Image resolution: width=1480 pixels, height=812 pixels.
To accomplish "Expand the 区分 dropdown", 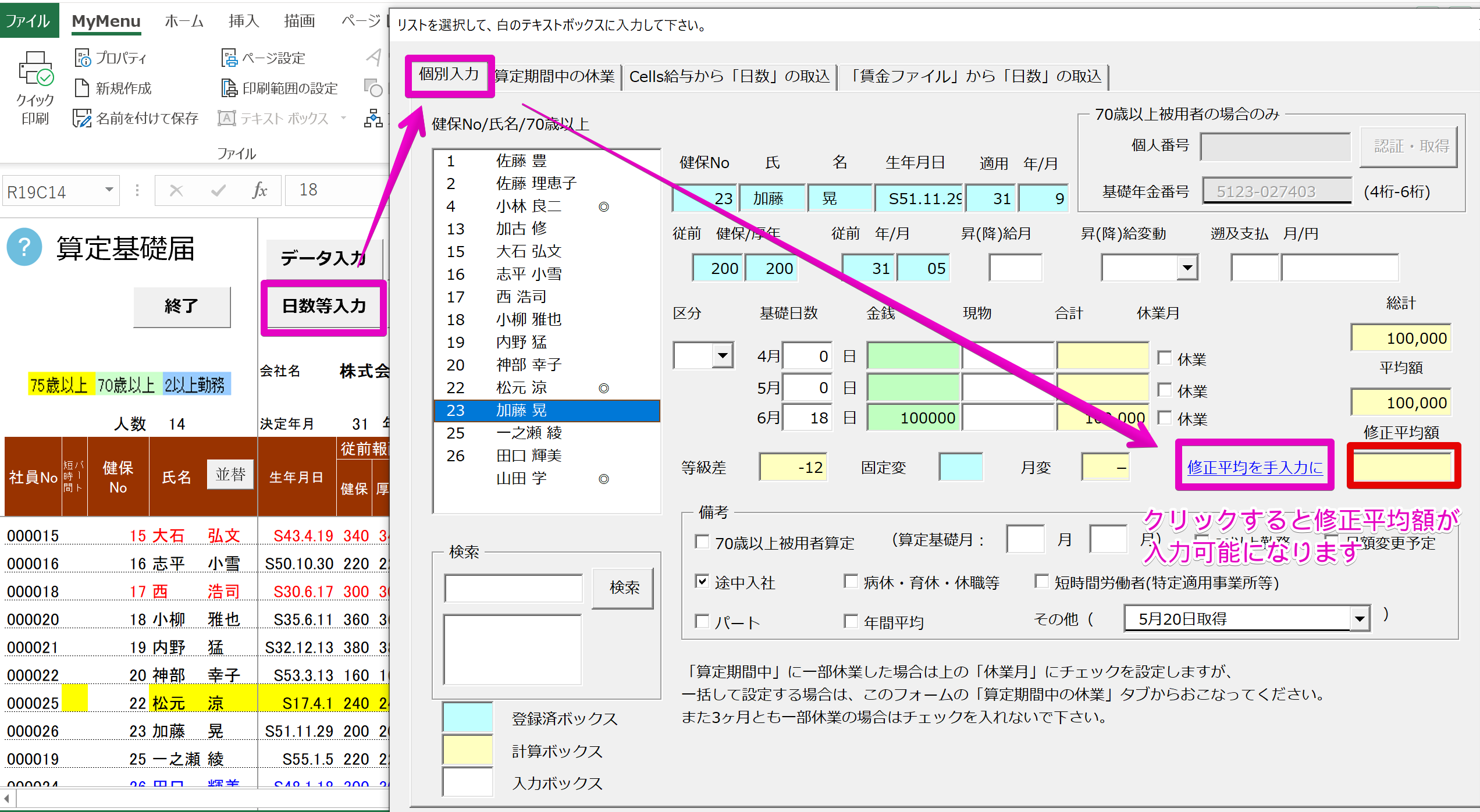I will 723,355.
